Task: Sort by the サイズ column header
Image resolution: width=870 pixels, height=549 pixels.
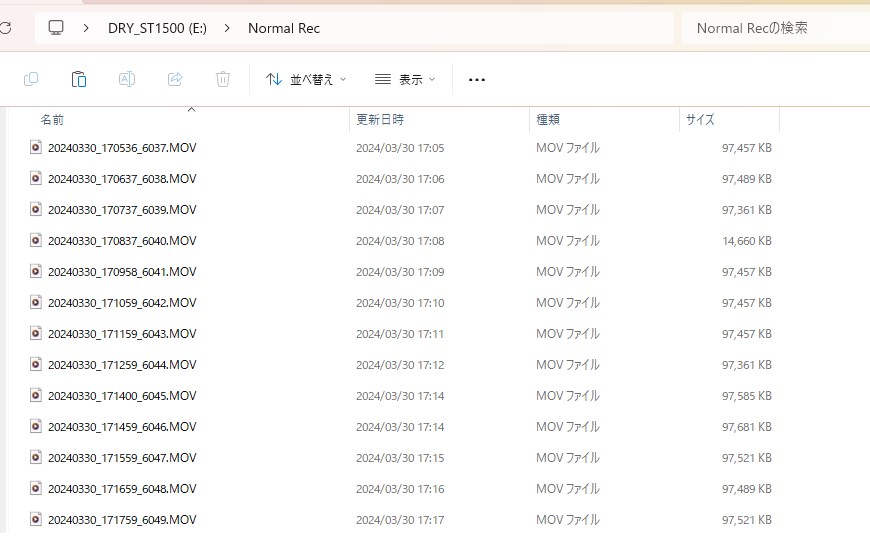Action: [700, 119]
